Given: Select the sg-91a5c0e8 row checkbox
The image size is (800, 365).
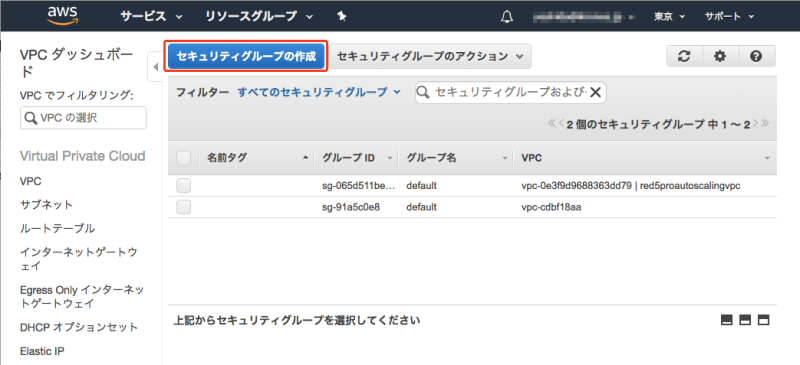Looking at the screenshot, I should (x=184, y=207).
